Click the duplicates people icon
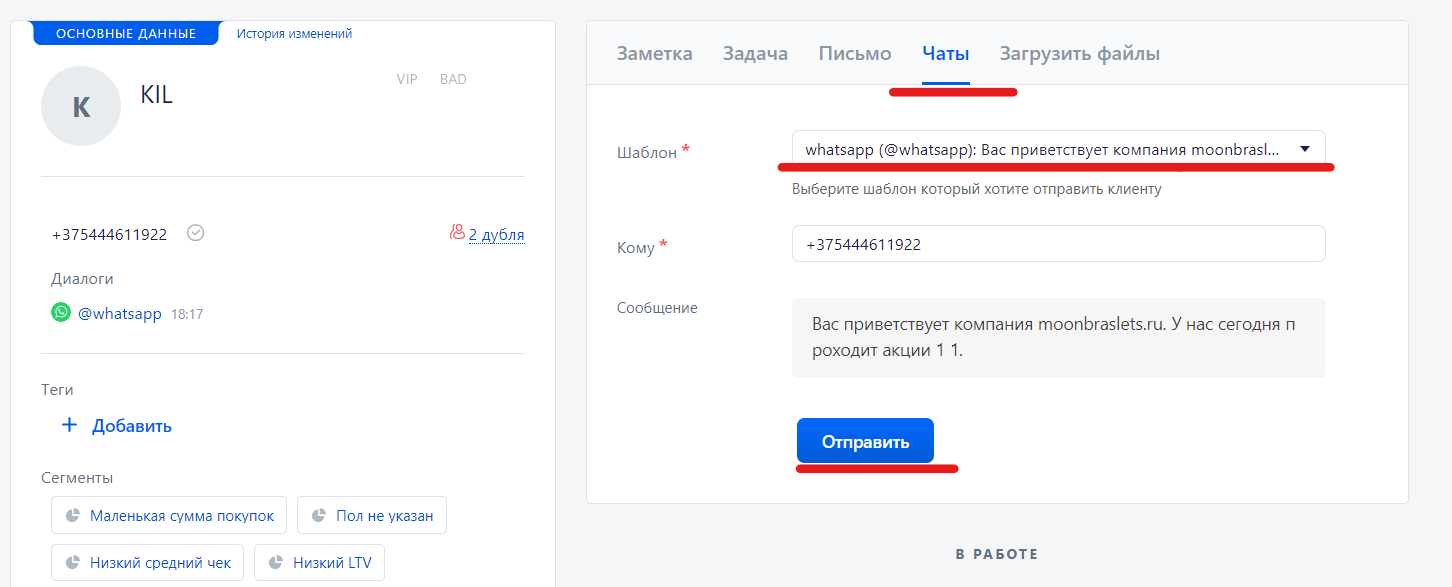The image size is (1452, 587). coord(457,232)
